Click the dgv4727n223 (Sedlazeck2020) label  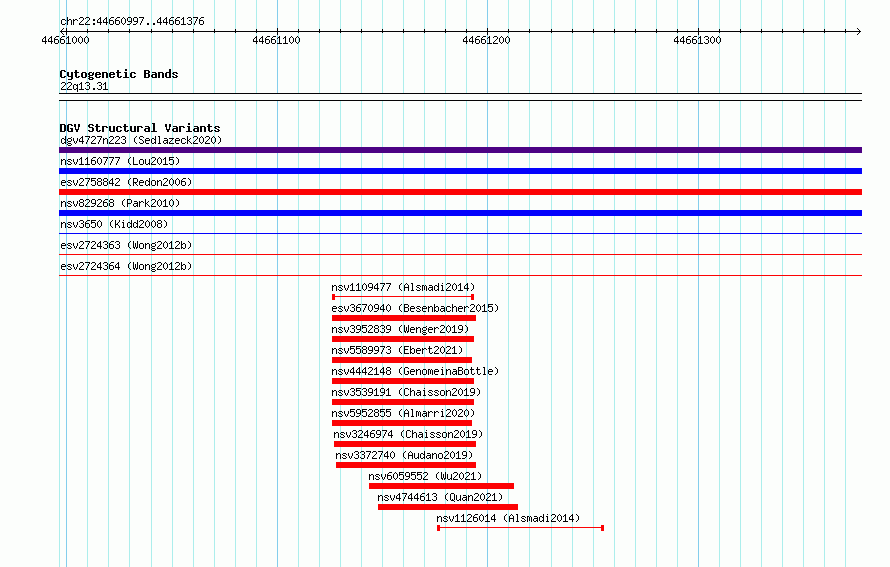tap(141, 140)
